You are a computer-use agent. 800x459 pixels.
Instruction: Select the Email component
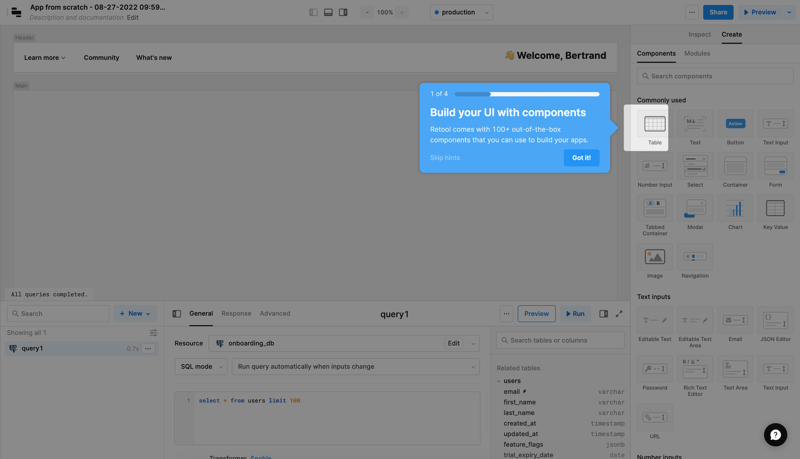[x=735, y=325]
